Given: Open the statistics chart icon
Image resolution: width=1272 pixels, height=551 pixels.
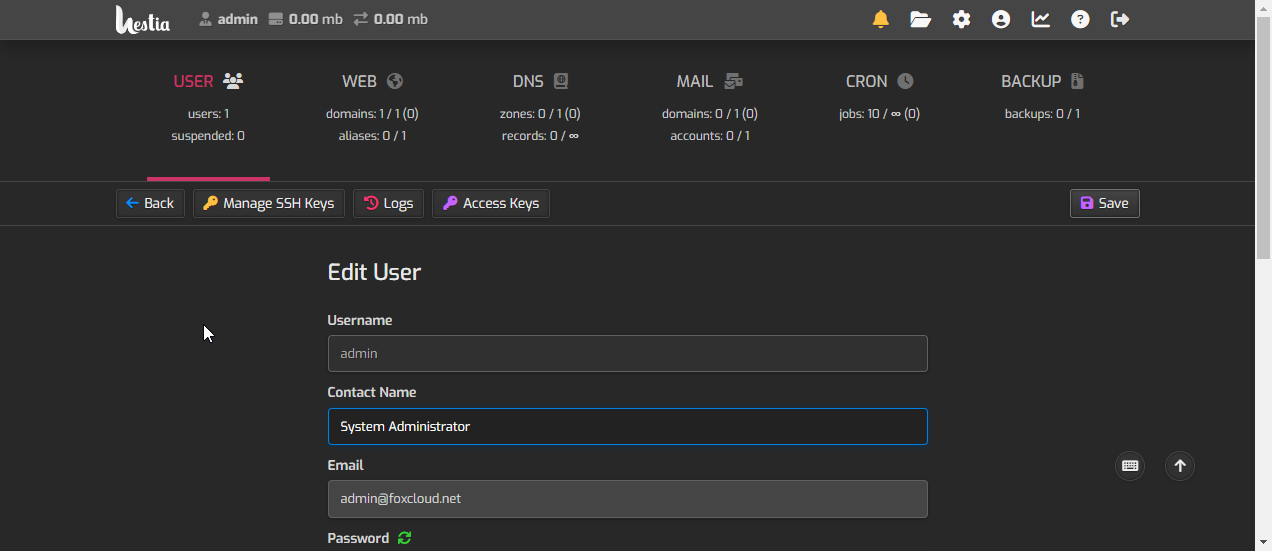Looking at the screenshot, I should coord(1041,19).
